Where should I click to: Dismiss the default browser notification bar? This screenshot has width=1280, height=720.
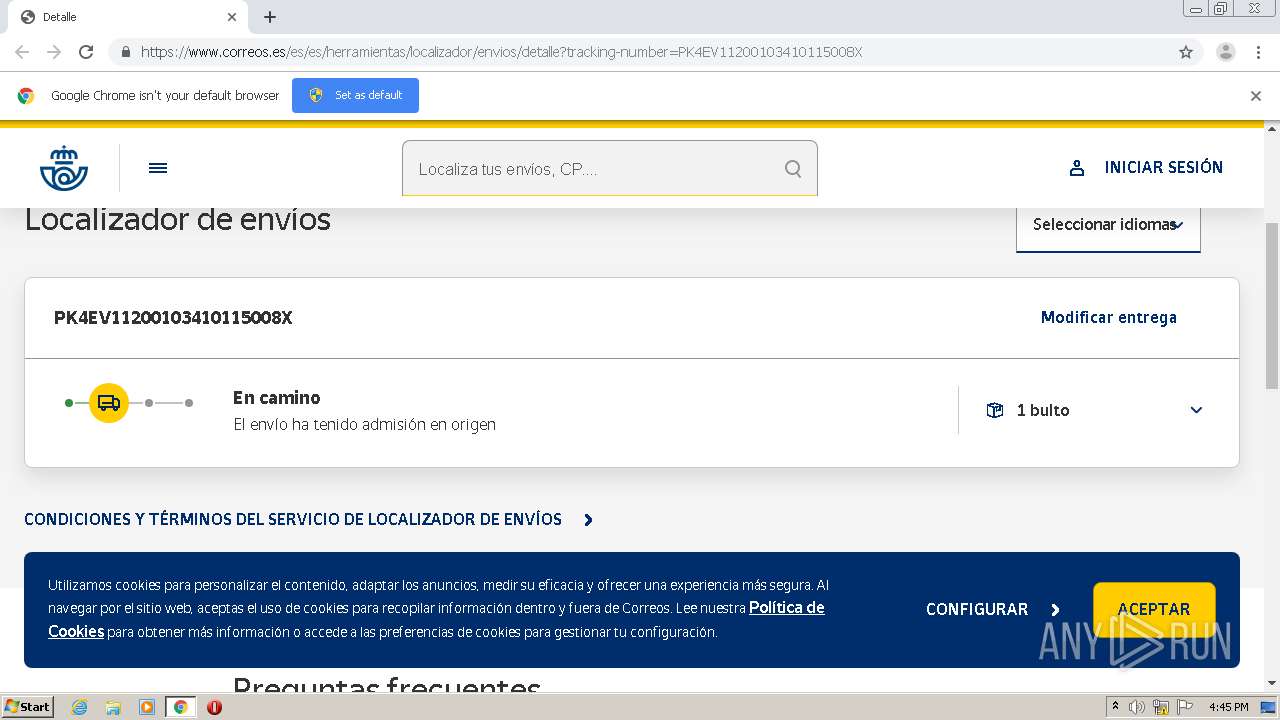click(x=1256, y=96)
